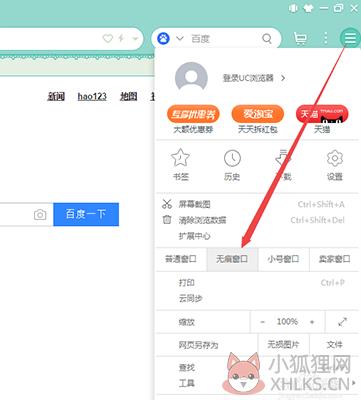The height and width of the screenshot is (400, 361).
Task: Expand the search engine dropdown arrow
Action: point(180,38)
